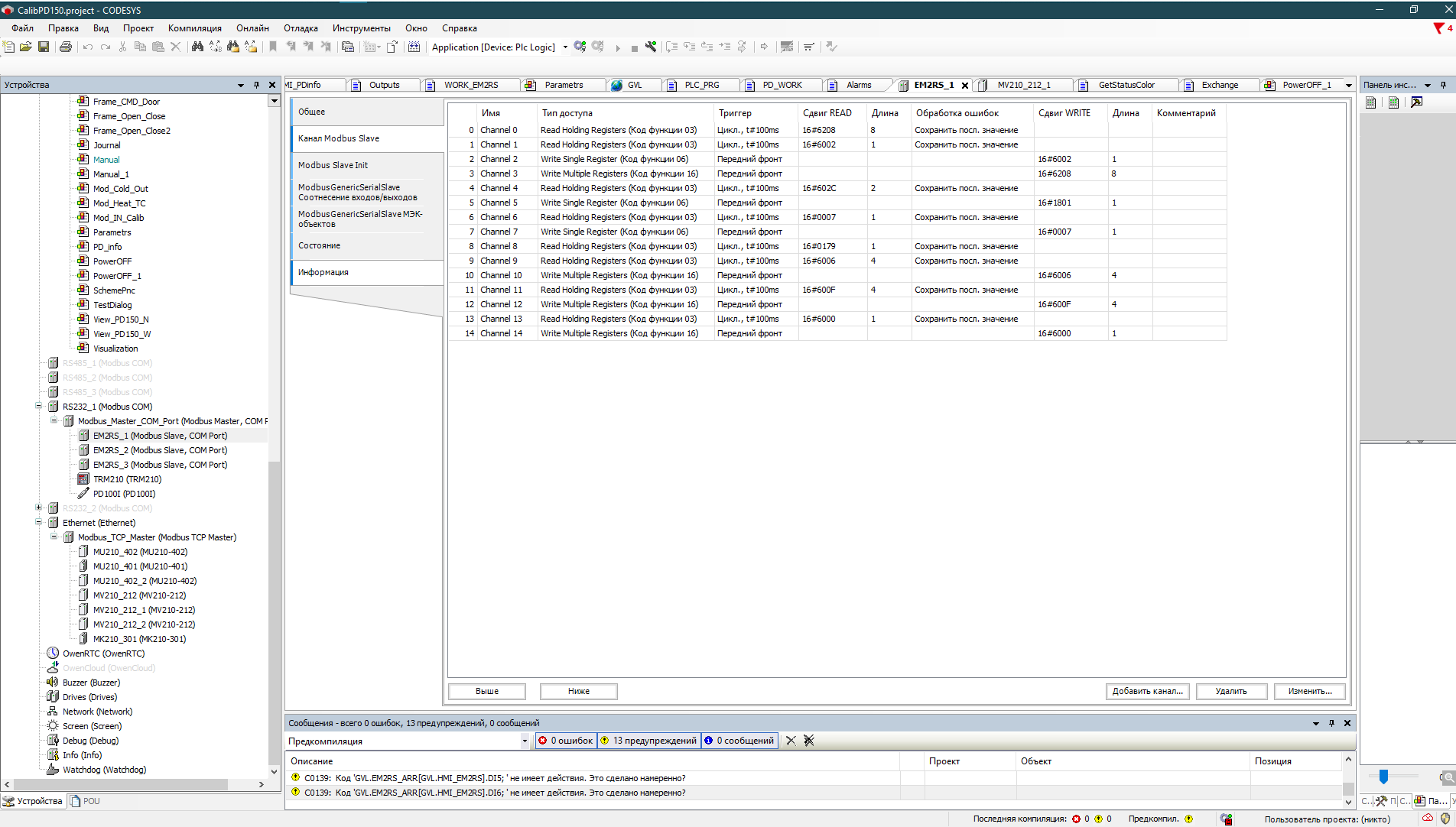The height and width of the screenshot is (827, 1456).
Task: Open the Modbus Slave Init section
Action: [367, 165]
